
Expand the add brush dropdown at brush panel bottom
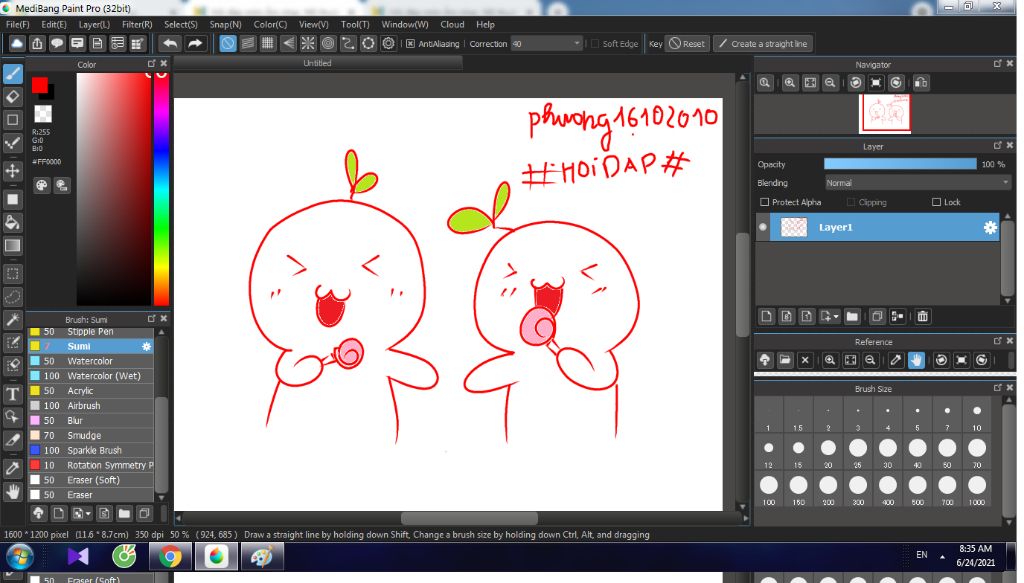88,513
